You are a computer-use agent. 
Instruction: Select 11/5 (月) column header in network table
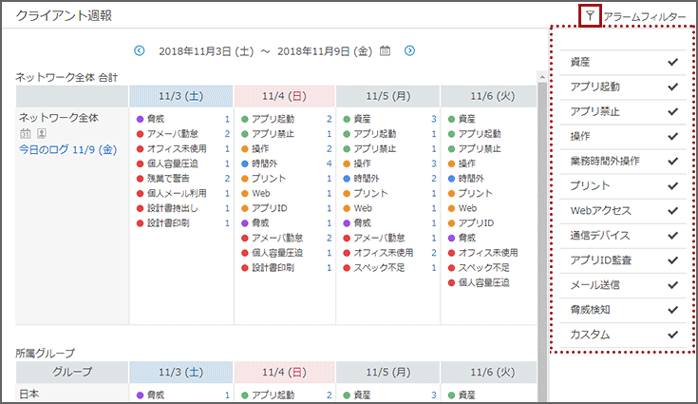click(388, 96)
